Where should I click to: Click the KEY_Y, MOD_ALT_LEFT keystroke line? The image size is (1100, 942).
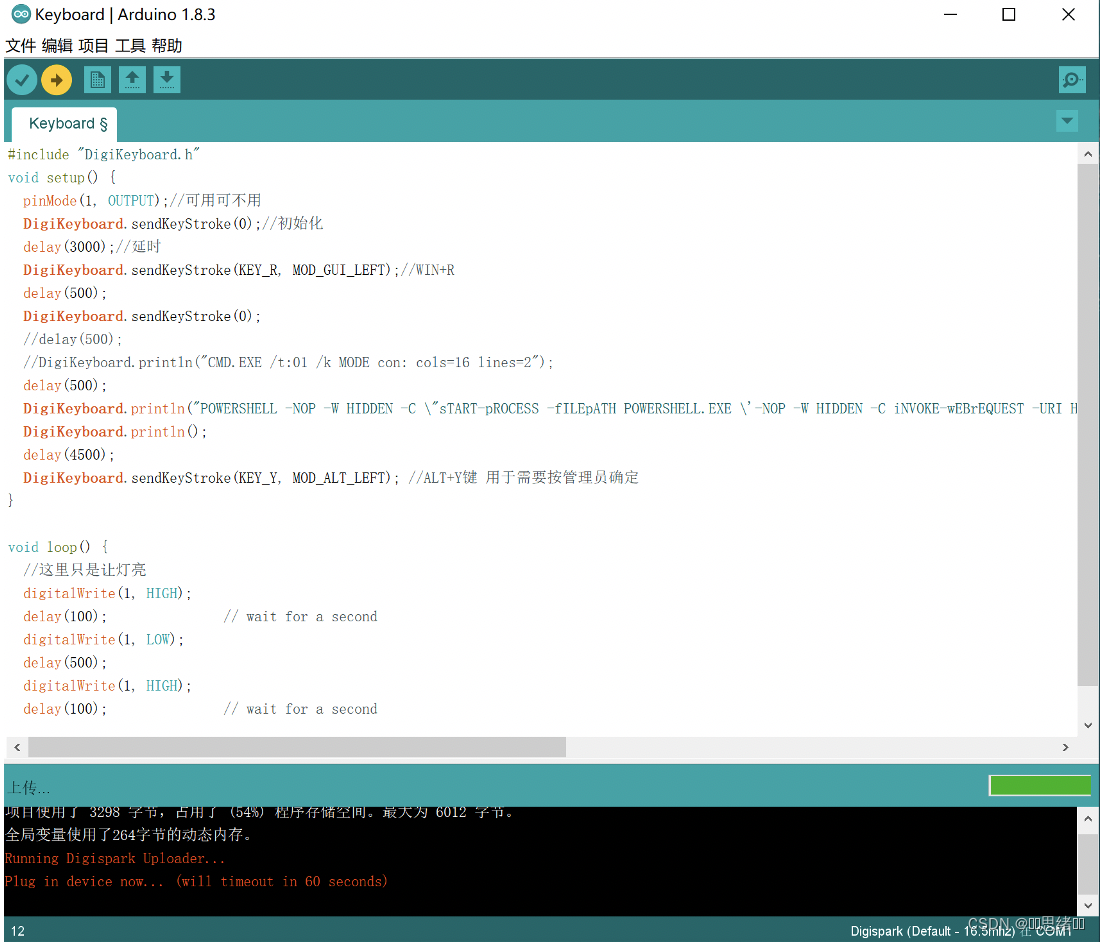(x=330, y=478)
